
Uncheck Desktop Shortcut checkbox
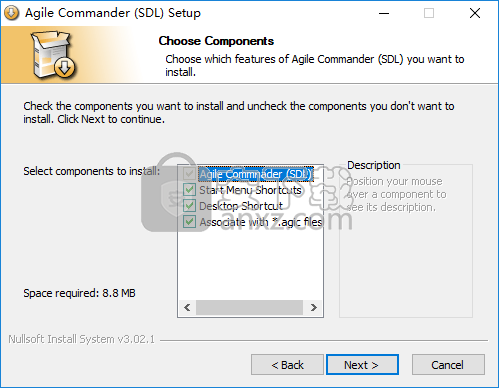[x=189, y=206]
